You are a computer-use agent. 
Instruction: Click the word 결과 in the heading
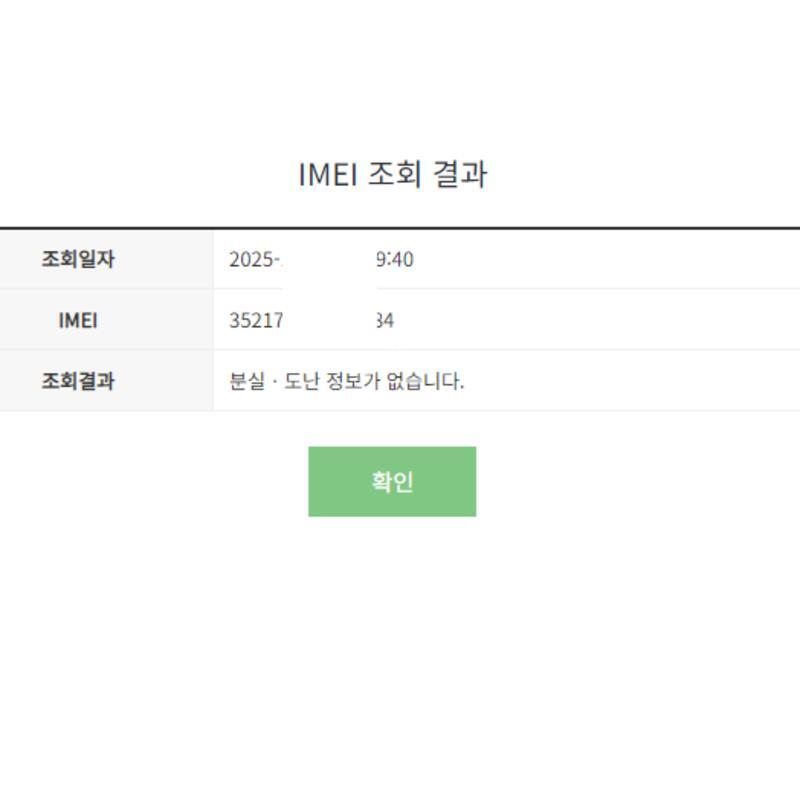460,174
